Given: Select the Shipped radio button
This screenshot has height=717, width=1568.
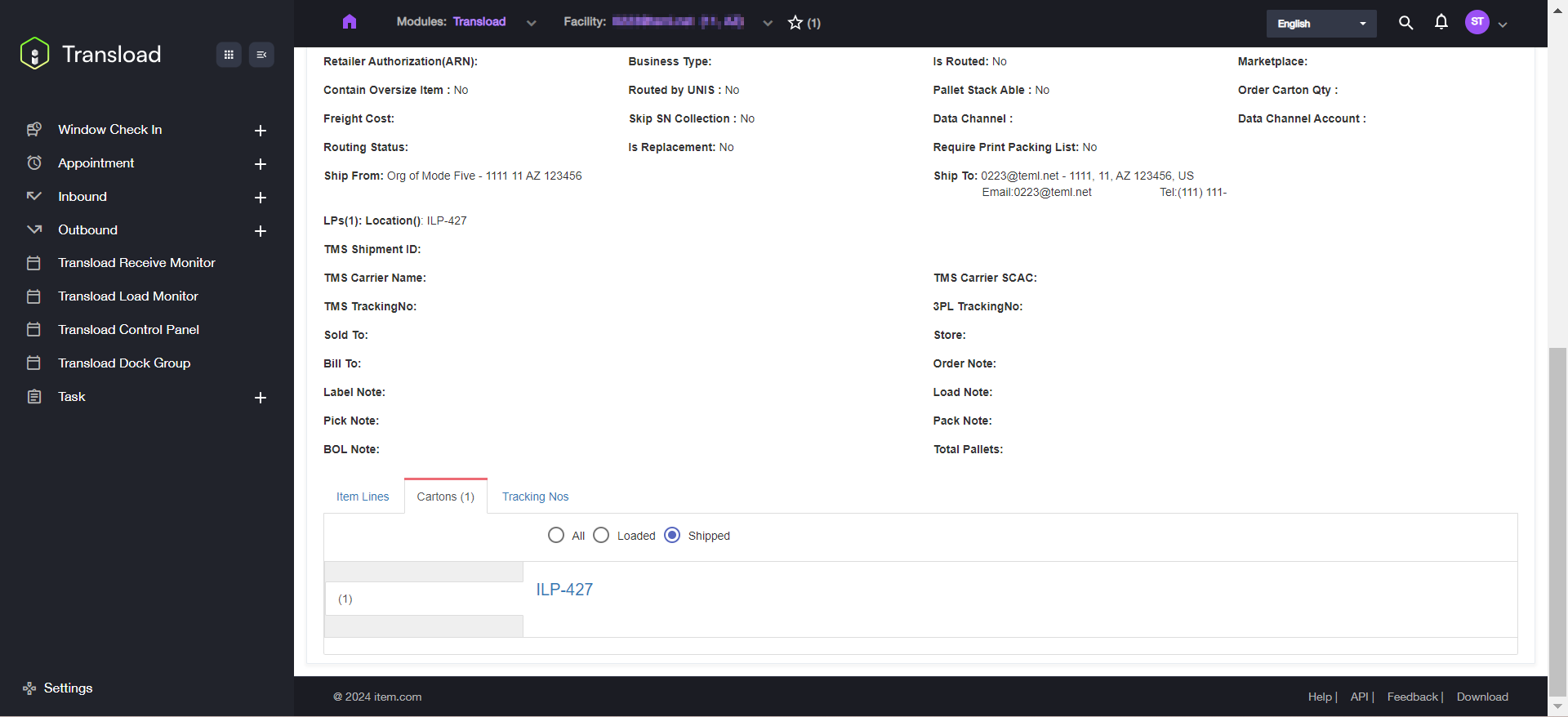Looking at the screenshot, I should tap(672, 535).
